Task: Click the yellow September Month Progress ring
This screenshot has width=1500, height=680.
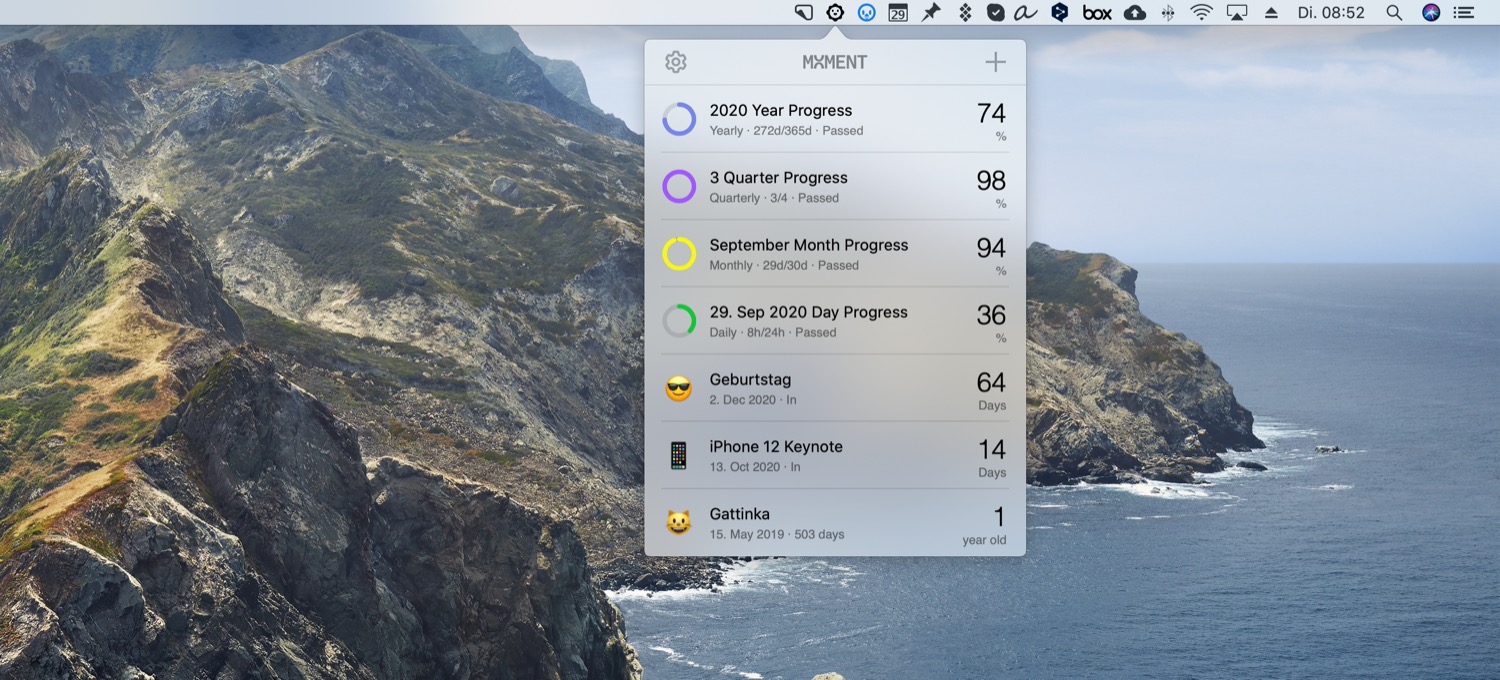Action: (x=679, y=254)
